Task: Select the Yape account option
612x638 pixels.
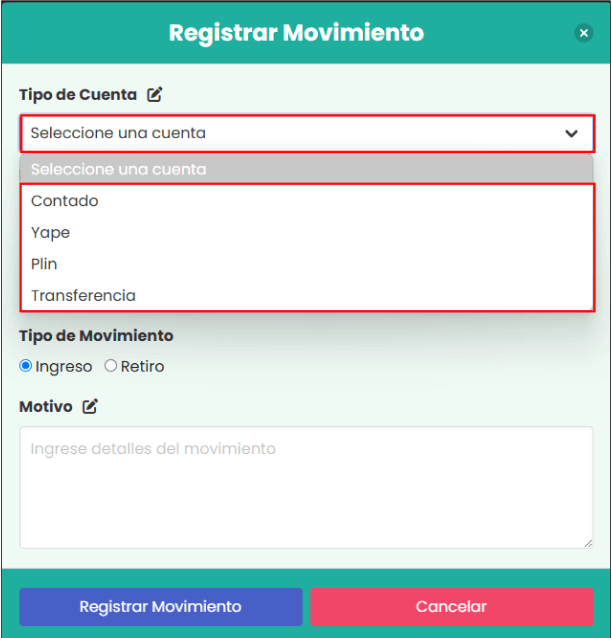Action: [x=51, y=233]
